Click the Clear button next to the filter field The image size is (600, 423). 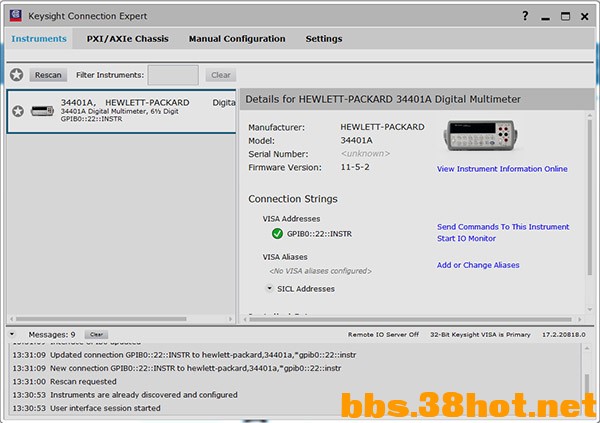pyautogui.click(x=221, y=75)
